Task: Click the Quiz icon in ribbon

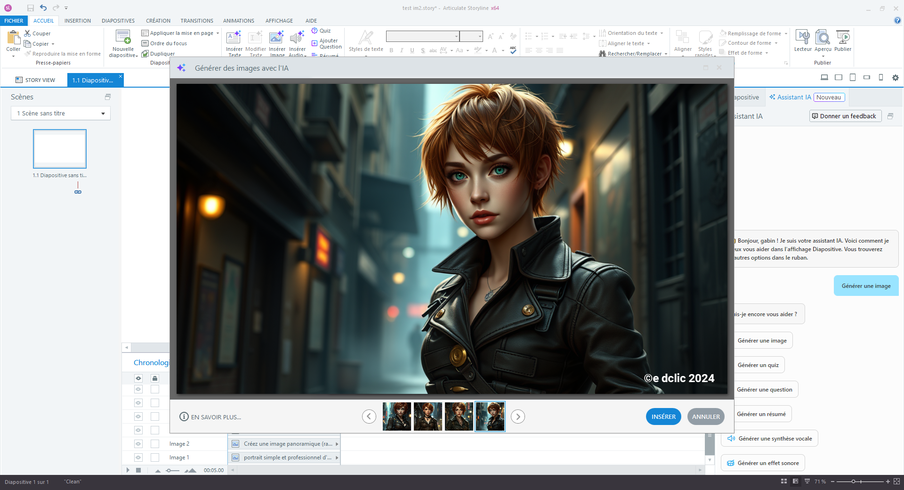Action: pyautogui.click(x=314, y=31)
